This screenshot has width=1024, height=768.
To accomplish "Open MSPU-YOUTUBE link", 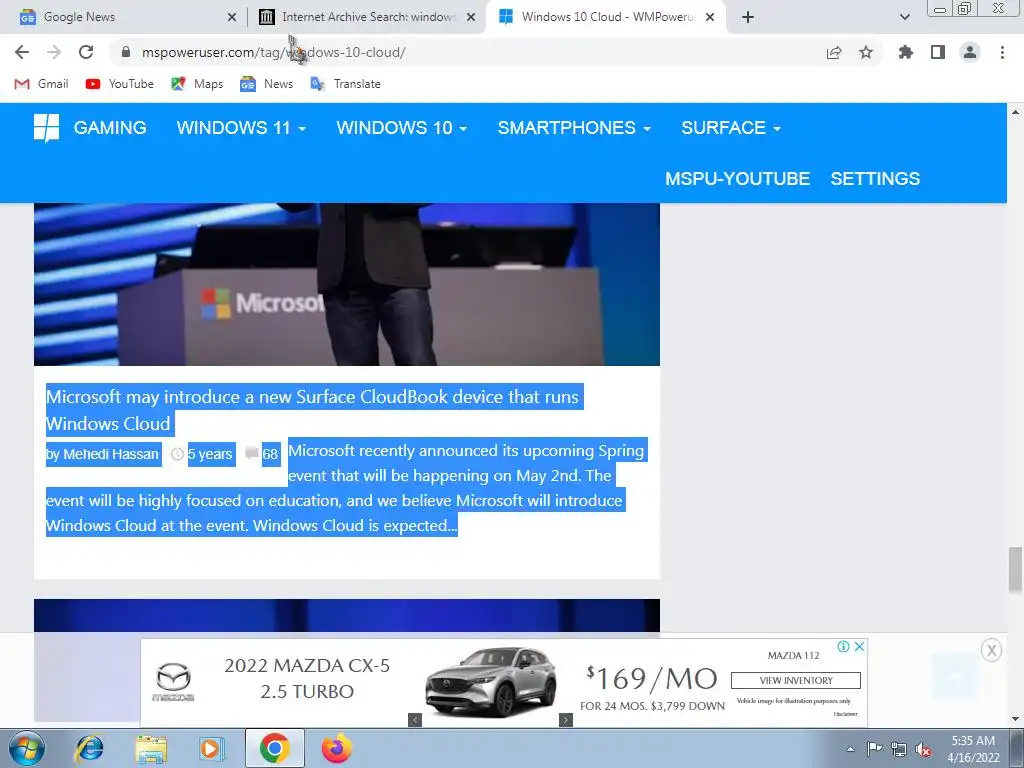I will click(x=737, y=178).
